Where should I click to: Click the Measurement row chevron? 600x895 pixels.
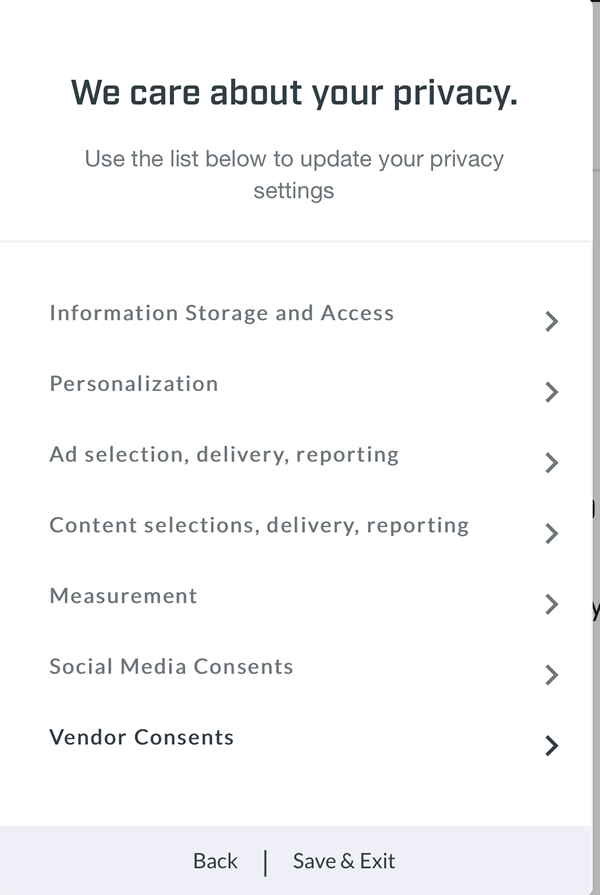click(x=551, y=604)
